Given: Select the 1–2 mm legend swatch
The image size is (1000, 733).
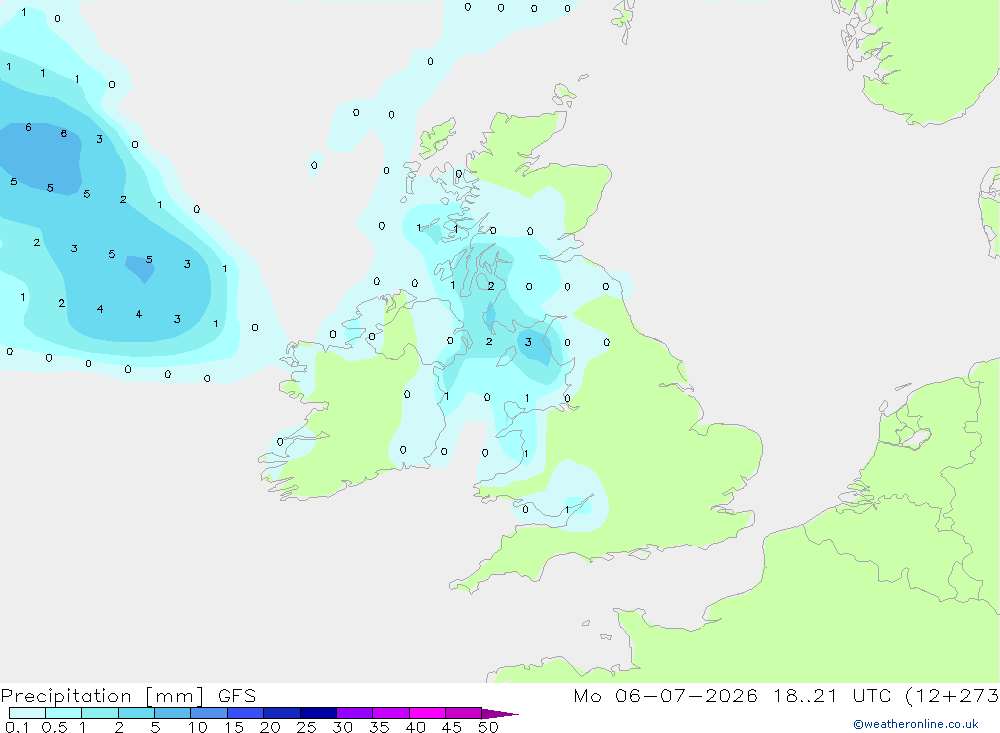Looking at the screenshot, I should [x=100, y=713].
